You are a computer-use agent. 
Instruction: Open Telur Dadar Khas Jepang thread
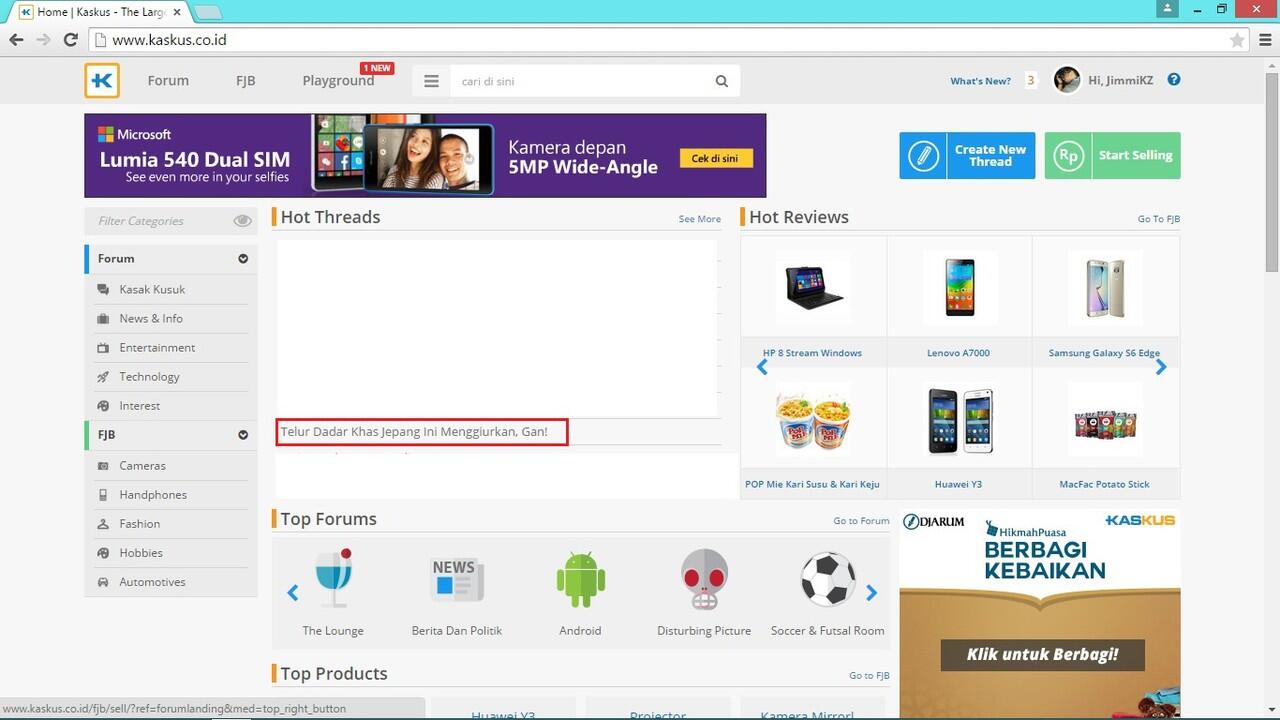point(414,432)
